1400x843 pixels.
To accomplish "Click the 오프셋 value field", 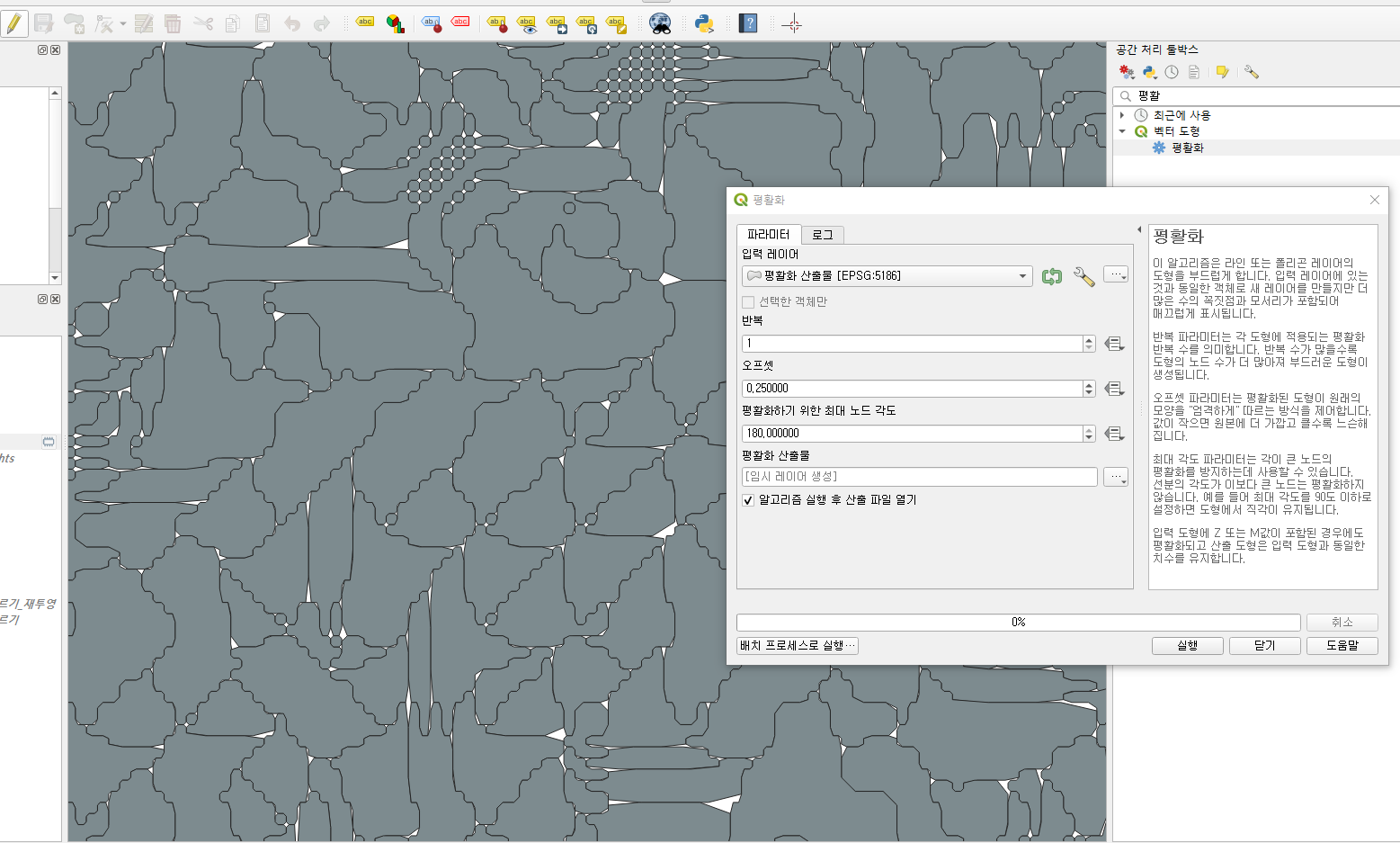I will [912, 388].
